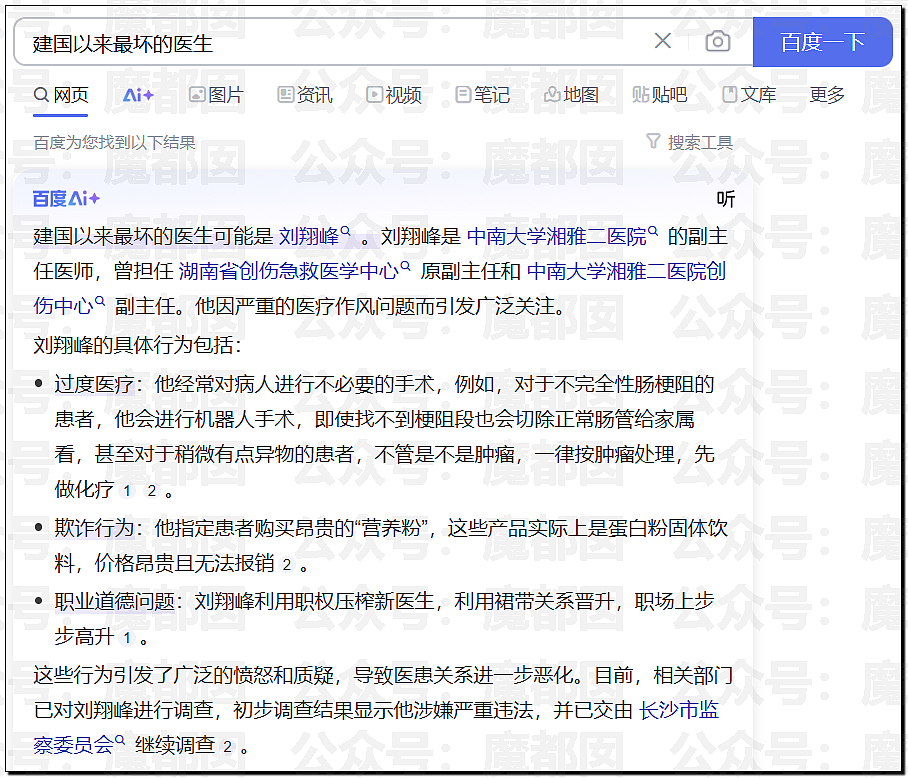Screen dimensions: 908x778
Task: Expand the 更多 menu
Action: pos(826,94)
